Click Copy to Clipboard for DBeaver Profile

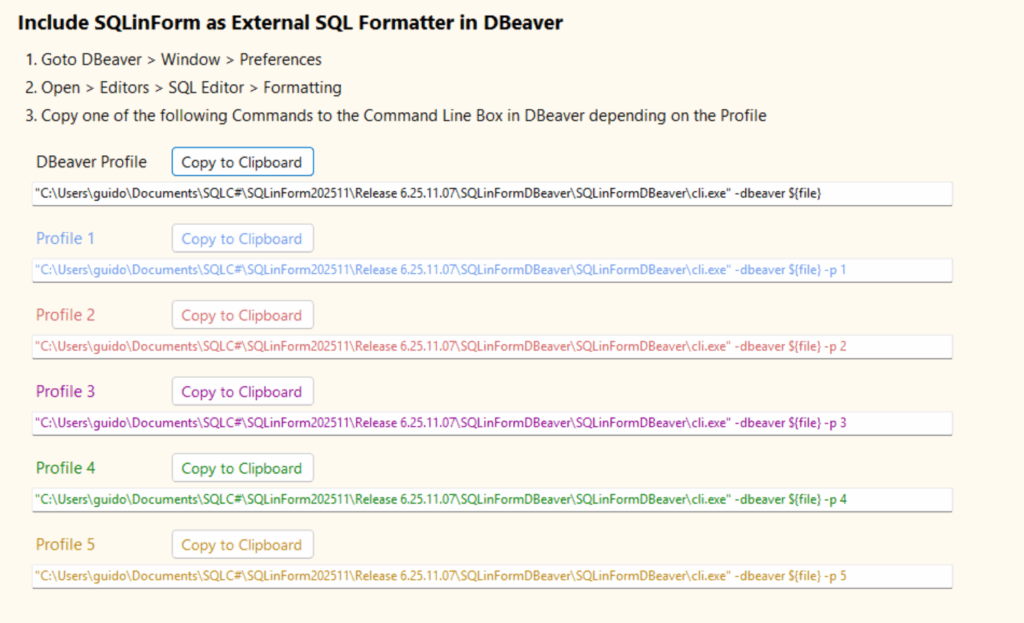242,162
